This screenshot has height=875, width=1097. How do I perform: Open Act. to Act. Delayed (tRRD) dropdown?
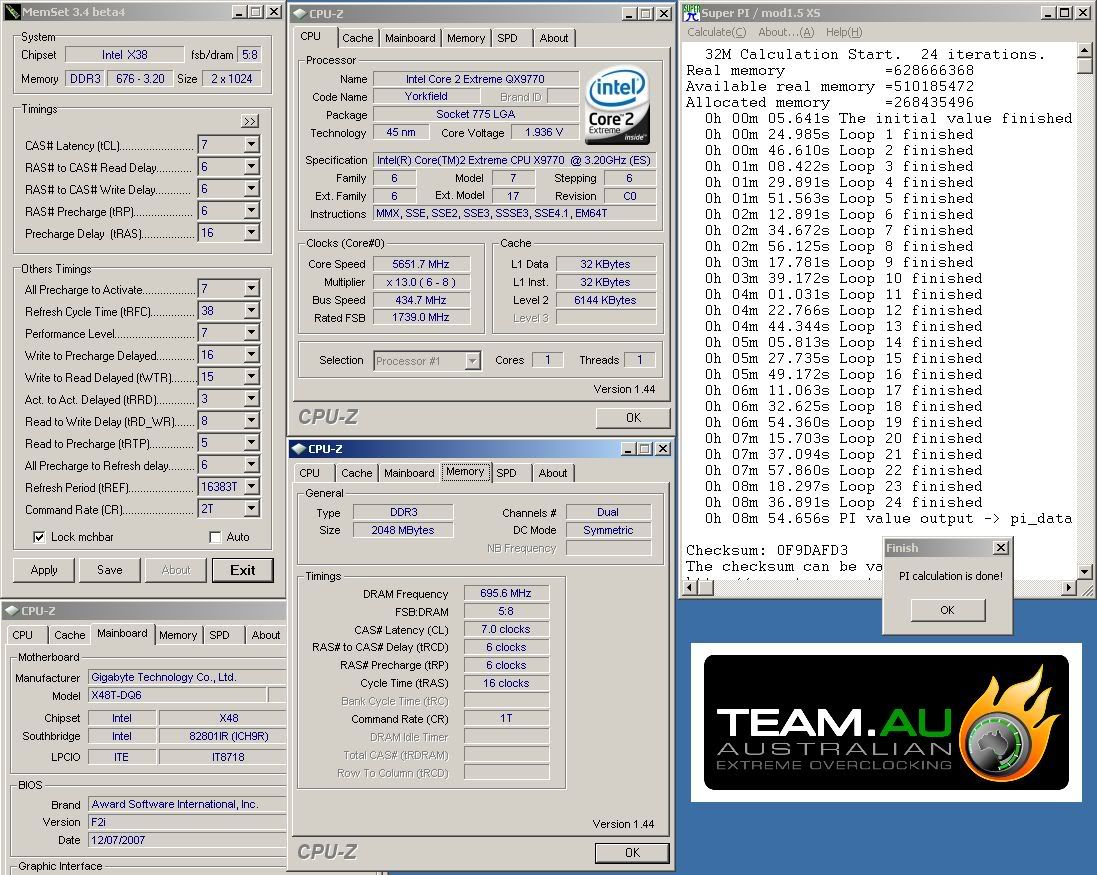(252, 399)
